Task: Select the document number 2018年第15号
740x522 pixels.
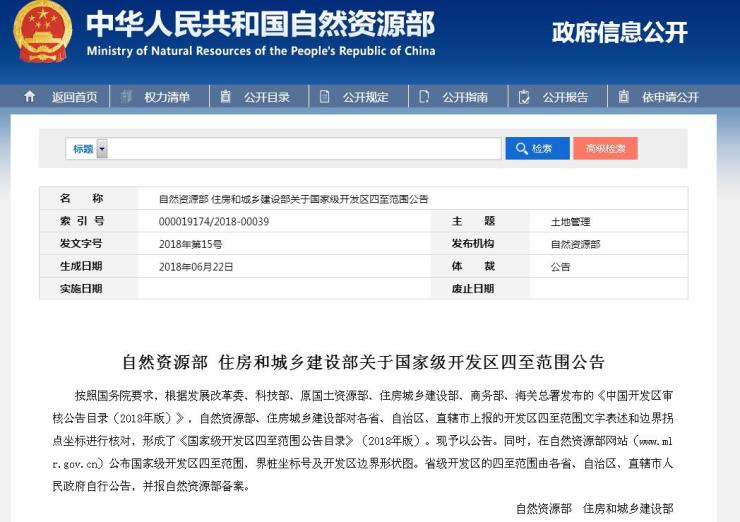Action: pos(191,244)
